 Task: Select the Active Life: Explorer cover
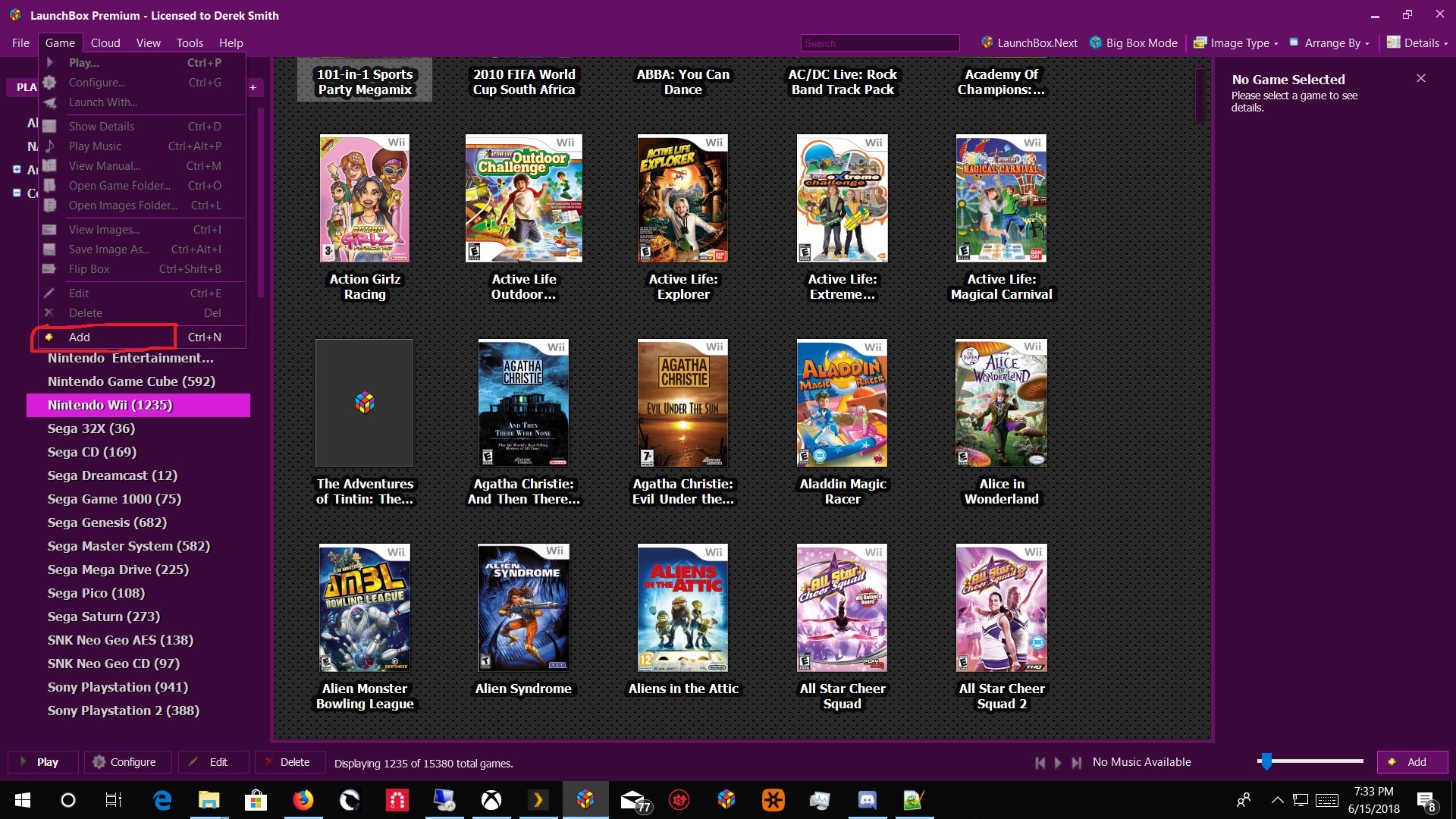click(683, 199)
